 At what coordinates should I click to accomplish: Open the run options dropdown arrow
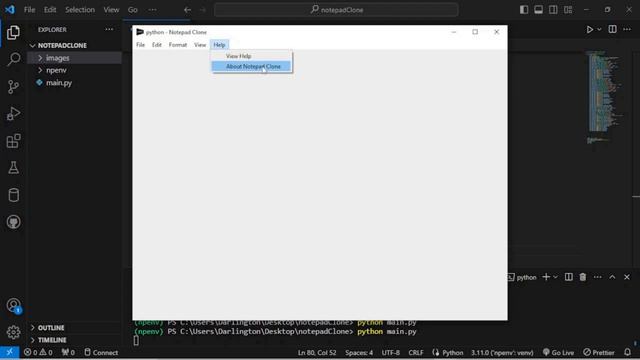(599, 29)
